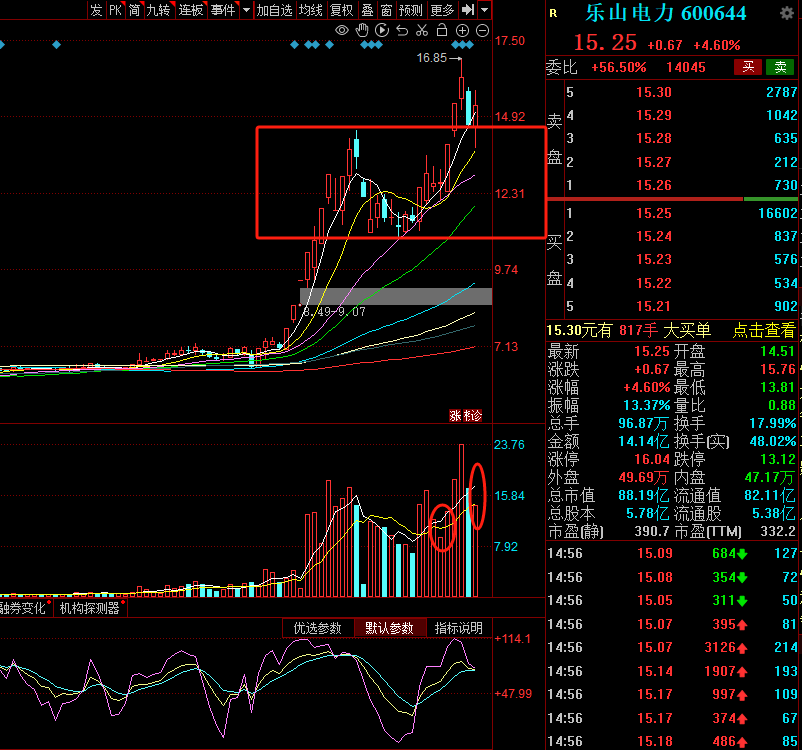The width and height of the screenshot is (802, 750).
Task: Select the hand pan tool
Action: [362, 31]
